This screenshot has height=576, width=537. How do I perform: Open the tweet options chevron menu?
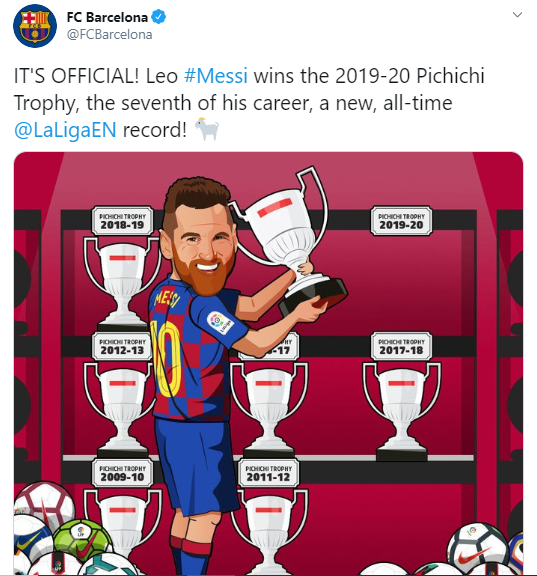(x=517, y=15)
